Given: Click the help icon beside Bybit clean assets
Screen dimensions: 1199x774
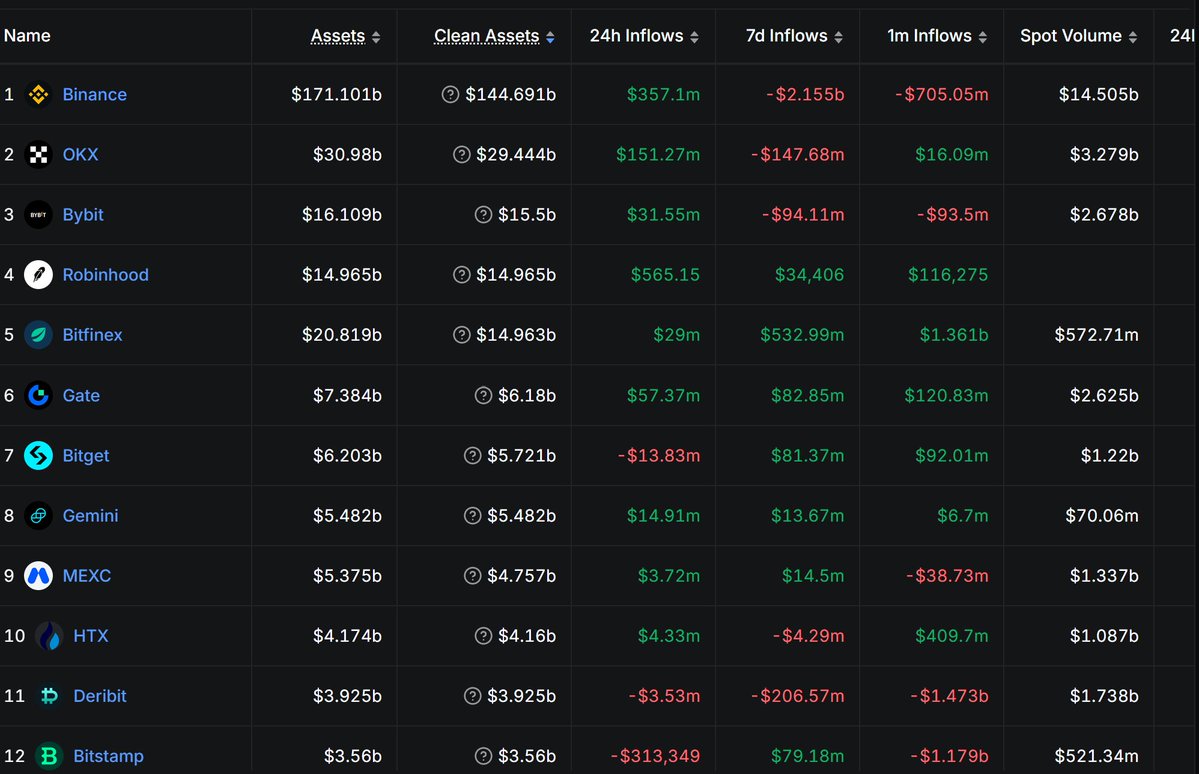Looking at the screenshot, I should [483, 215].
